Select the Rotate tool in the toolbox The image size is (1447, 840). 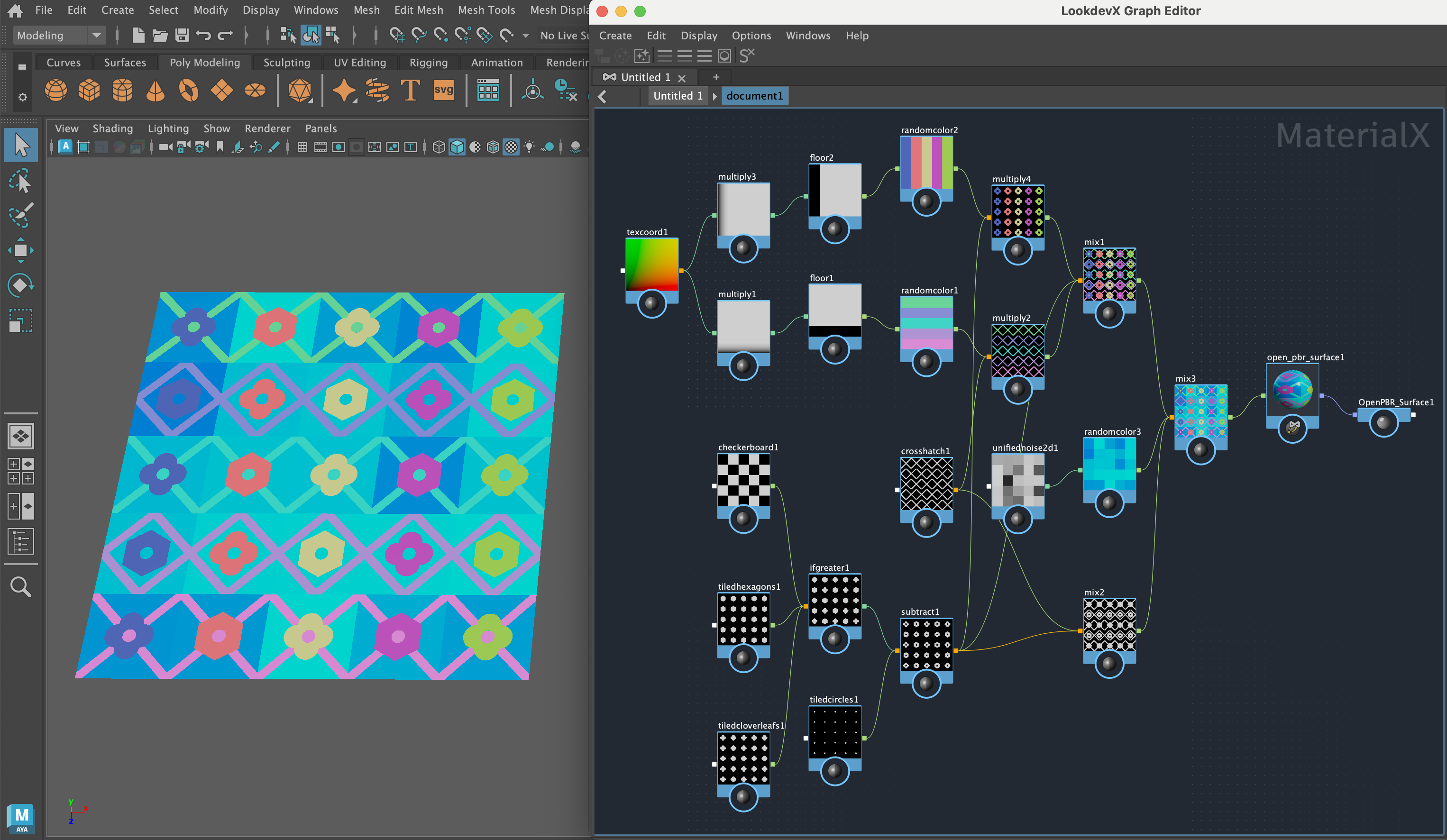(21, 285)
